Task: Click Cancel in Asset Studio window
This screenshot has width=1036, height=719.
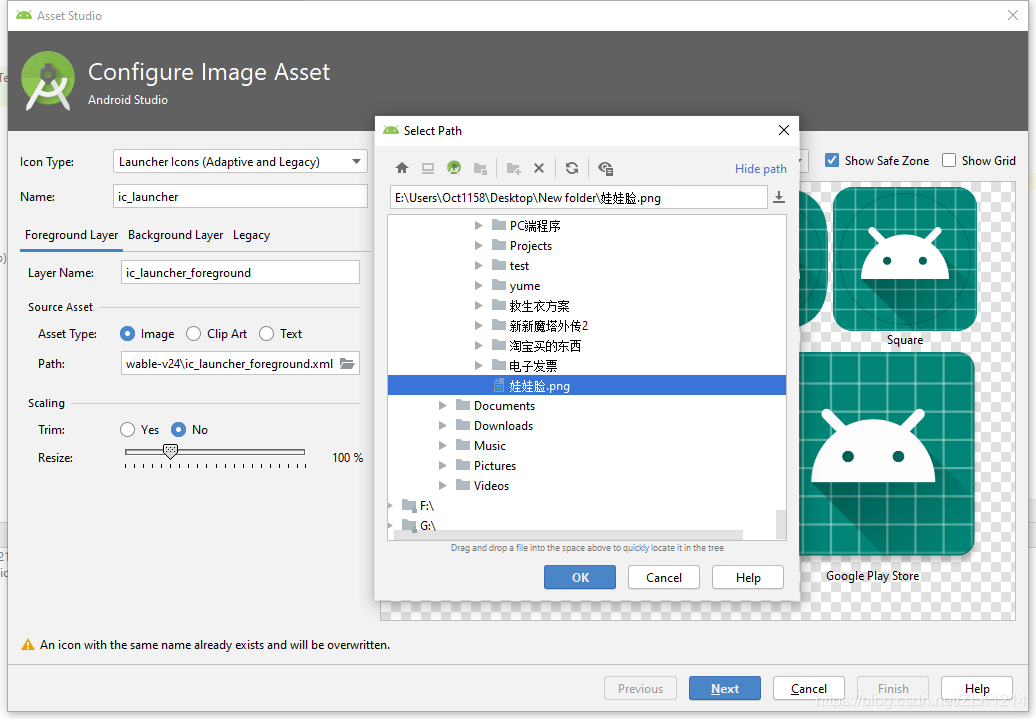Action: (x=809, y=688)
